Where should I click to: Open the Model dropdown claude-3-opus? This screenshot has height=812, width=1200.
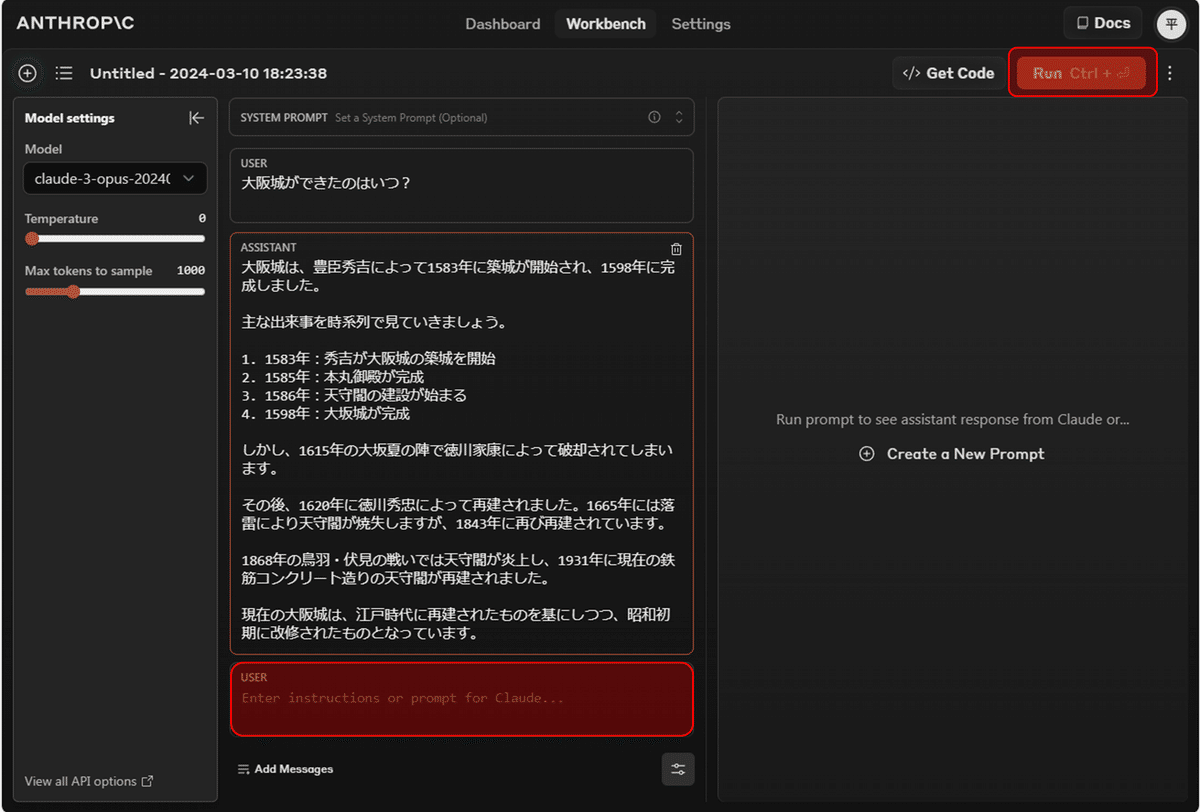tap(115, 180)
